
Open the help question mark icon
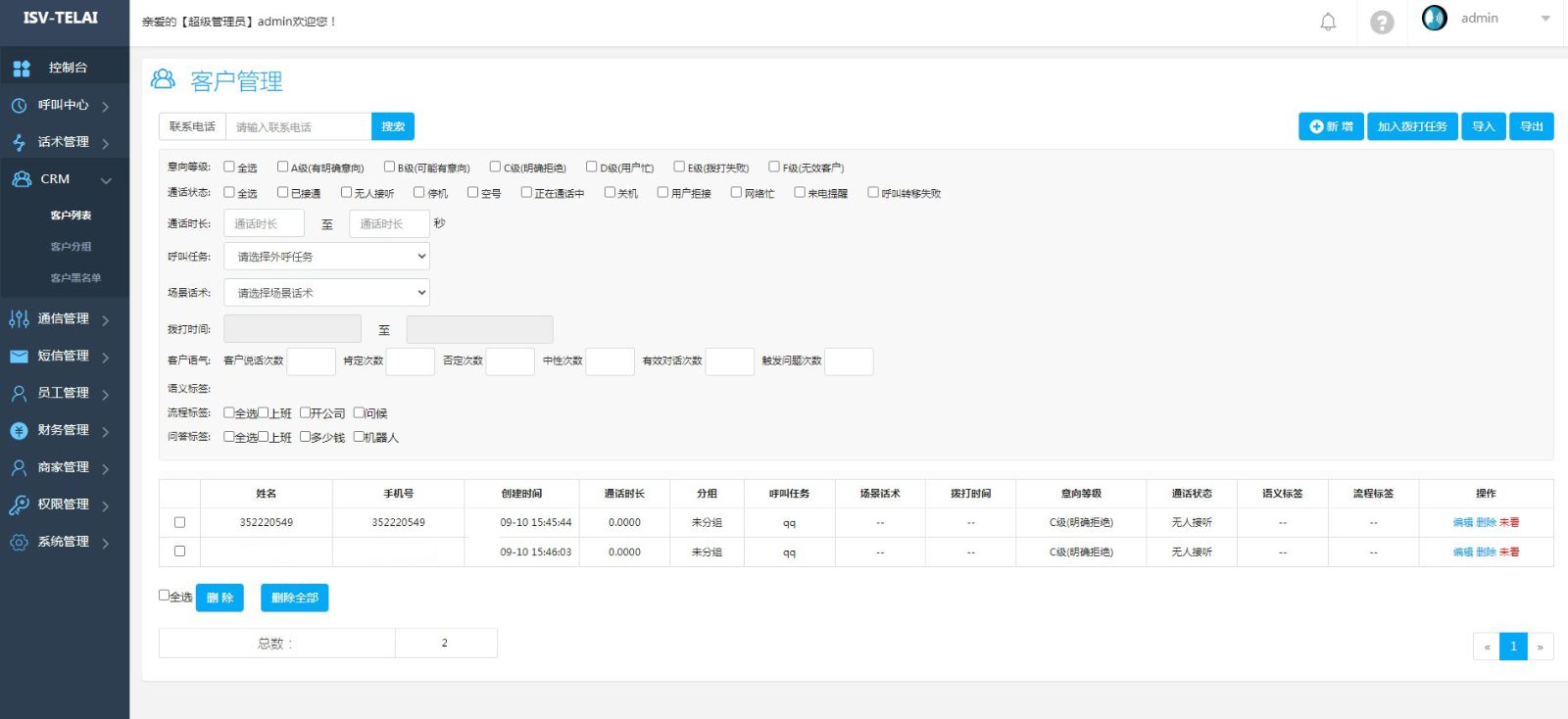click(x=1382, y=23)
